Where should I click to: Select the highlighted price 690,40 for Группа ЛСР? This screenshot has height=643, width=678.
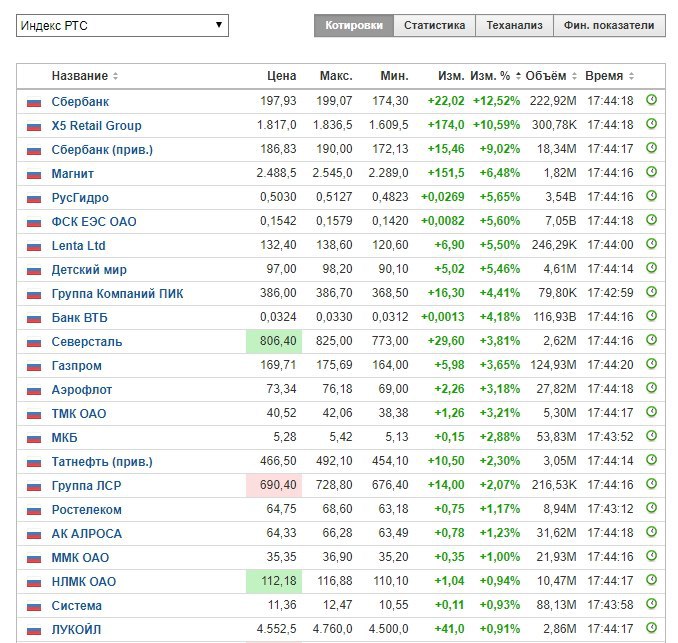(x=274, y=485)
